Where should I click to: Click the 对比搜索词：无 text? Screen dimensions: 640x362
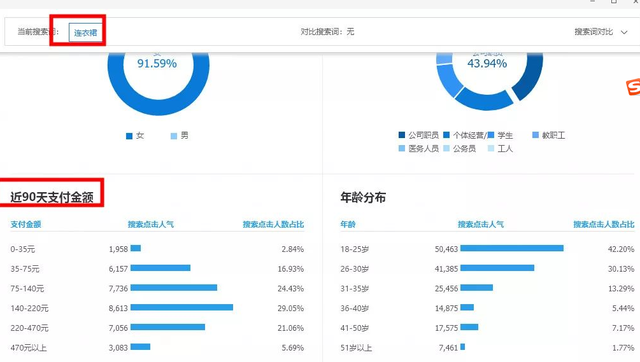pos(327,31)
